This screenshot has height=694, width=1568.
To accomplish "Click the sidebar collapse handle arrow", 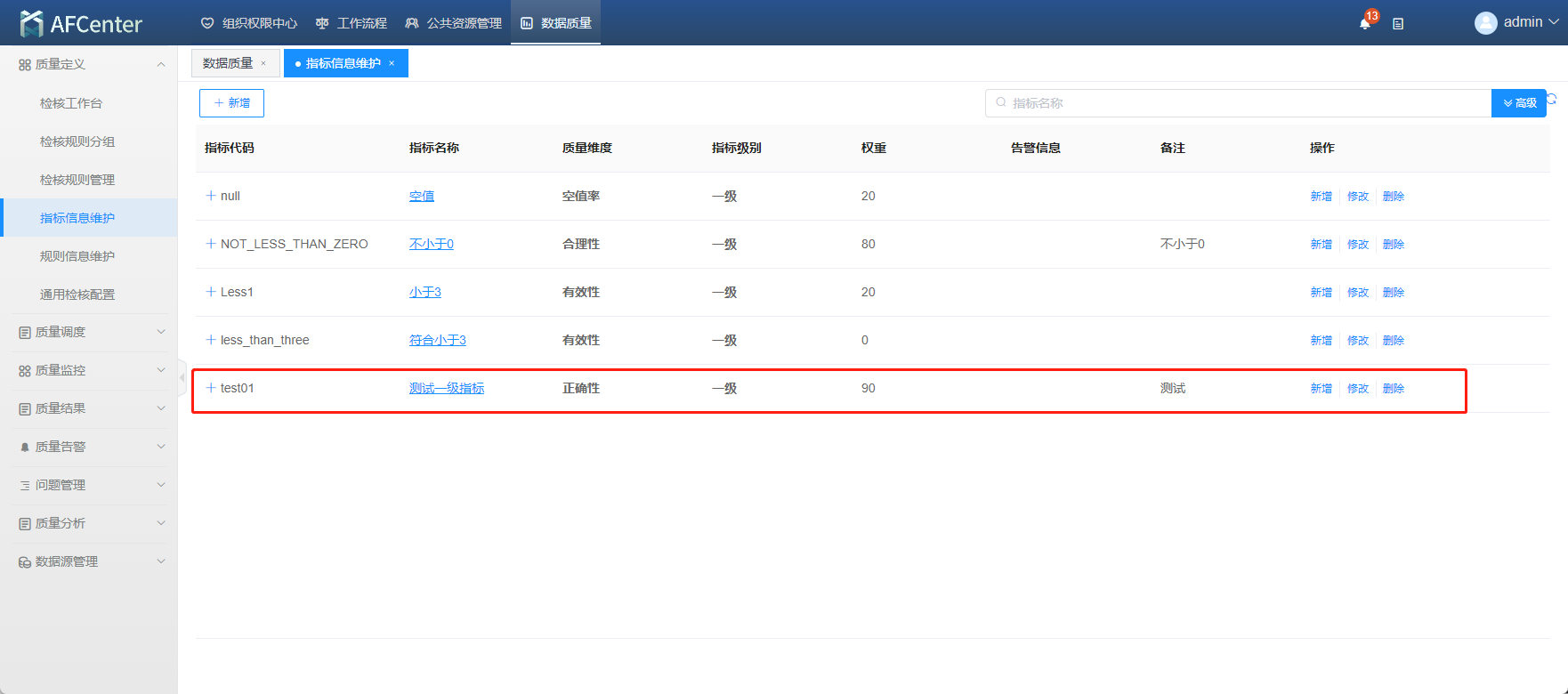I will [x=182, y=377].
